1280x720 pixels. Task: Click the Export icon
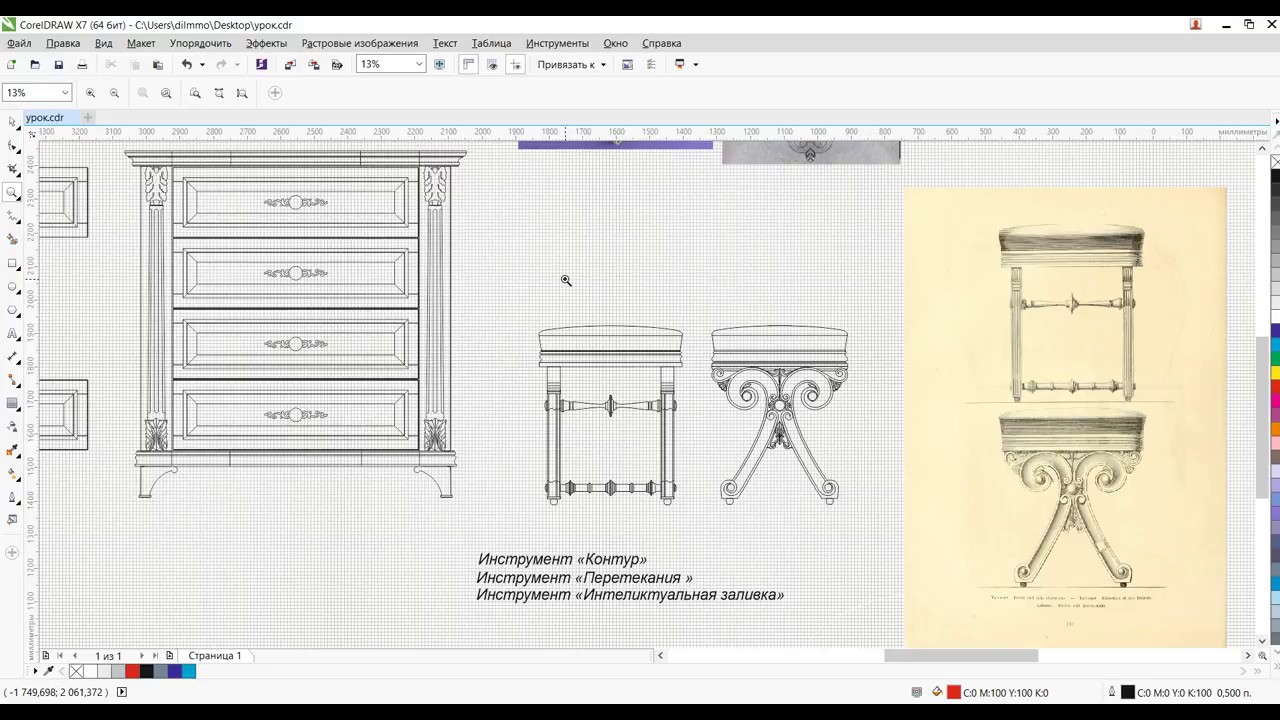[x=313, y=64]
